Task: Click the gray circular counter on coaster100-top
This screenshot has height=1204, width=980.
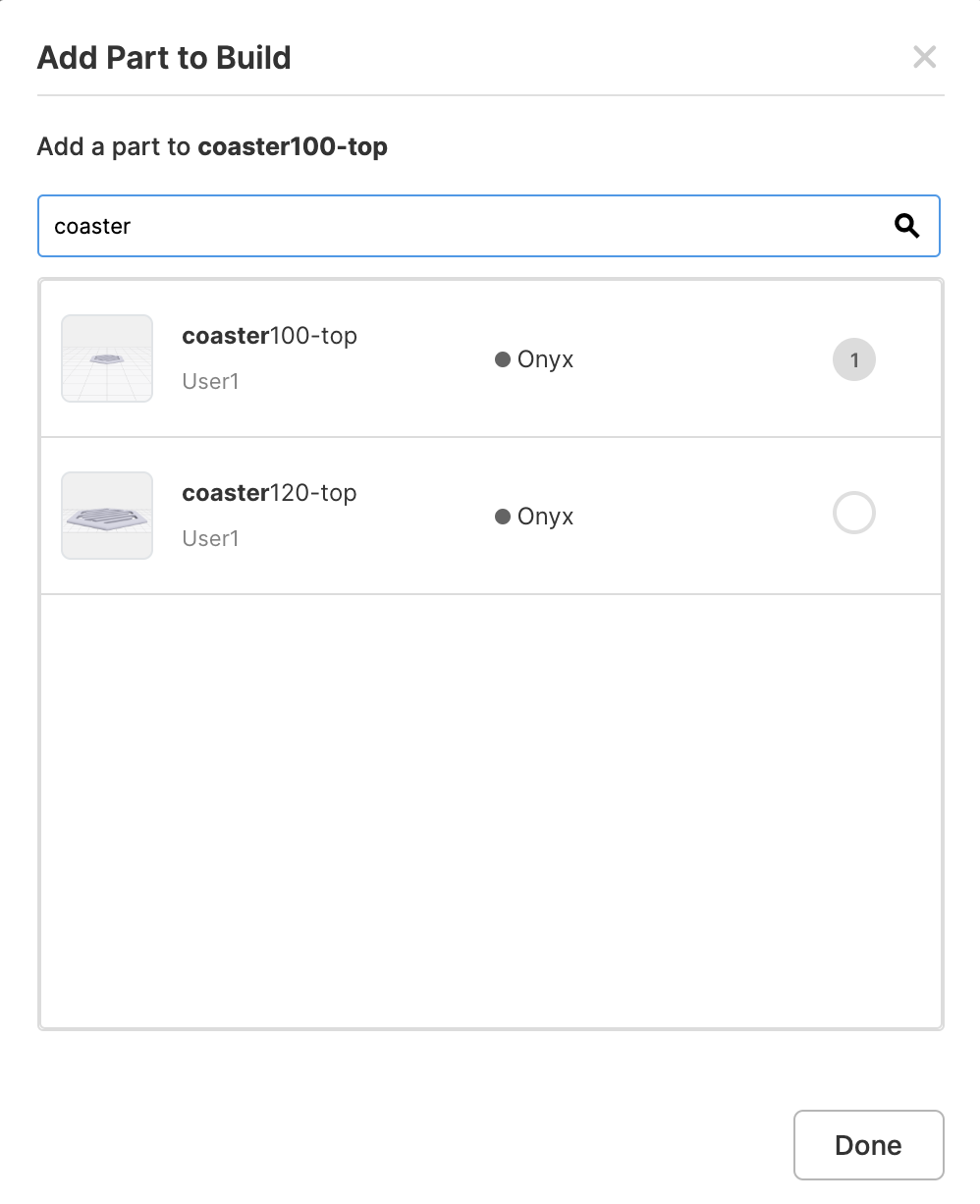Action: pos(853,359)
